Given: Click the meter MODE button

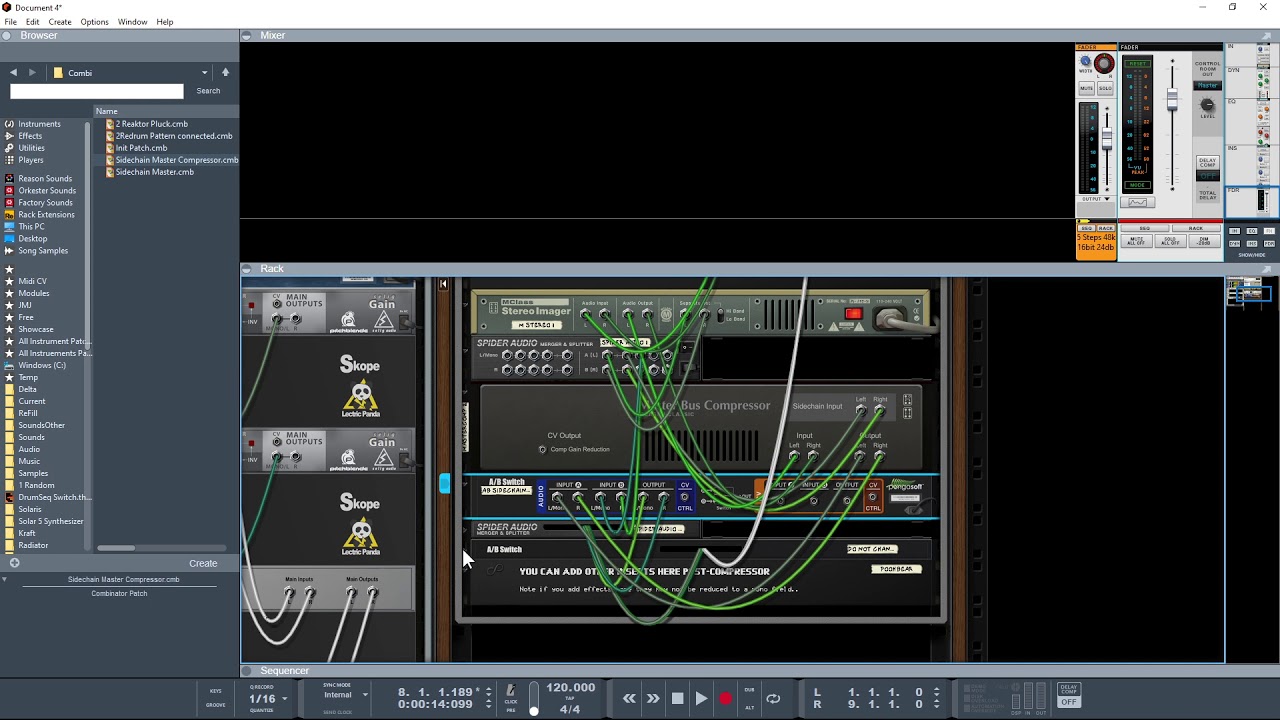Looking at the screenshot, I should pos(1137,185).
